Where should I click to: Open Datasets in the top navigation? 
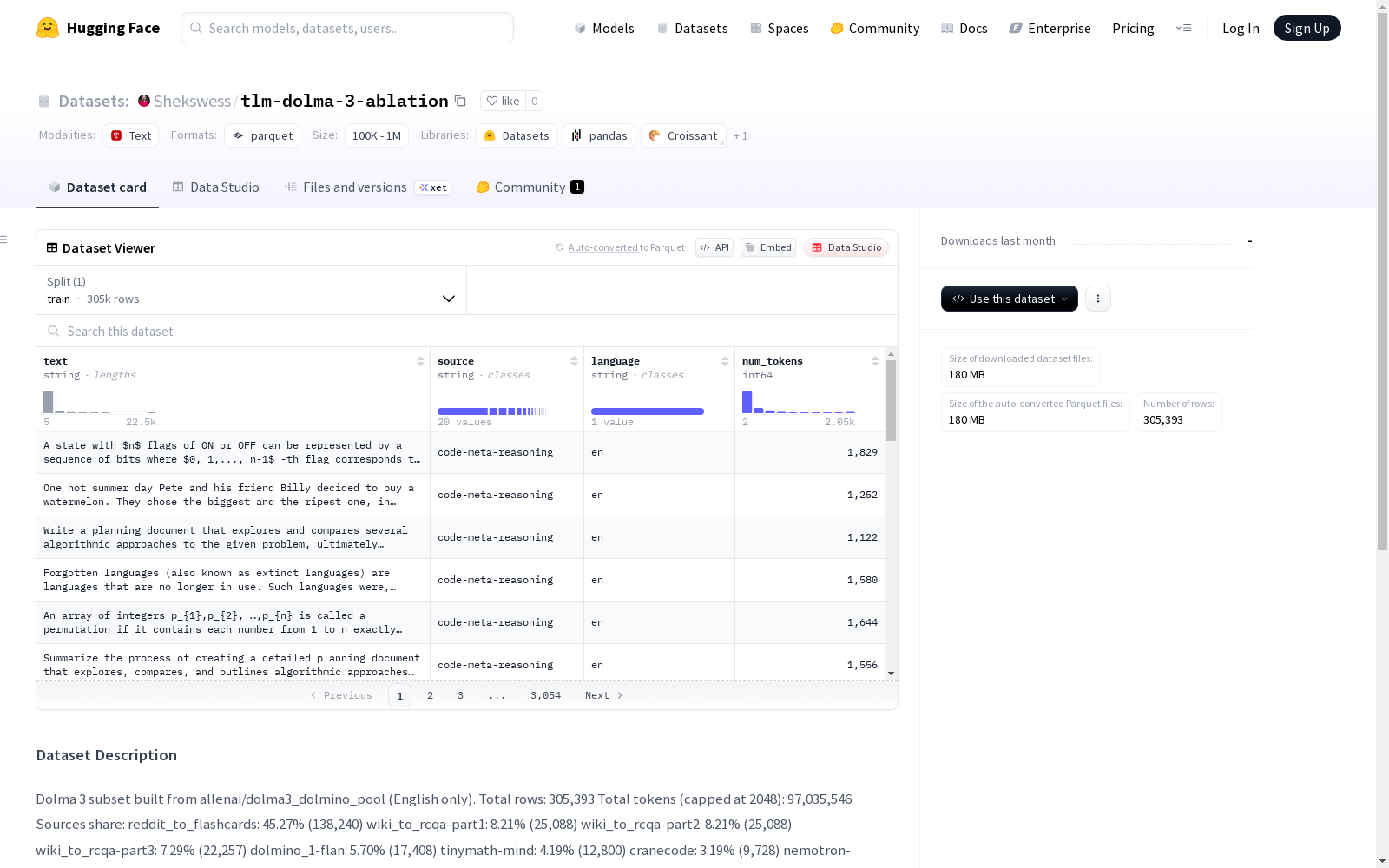click(692, 28)
